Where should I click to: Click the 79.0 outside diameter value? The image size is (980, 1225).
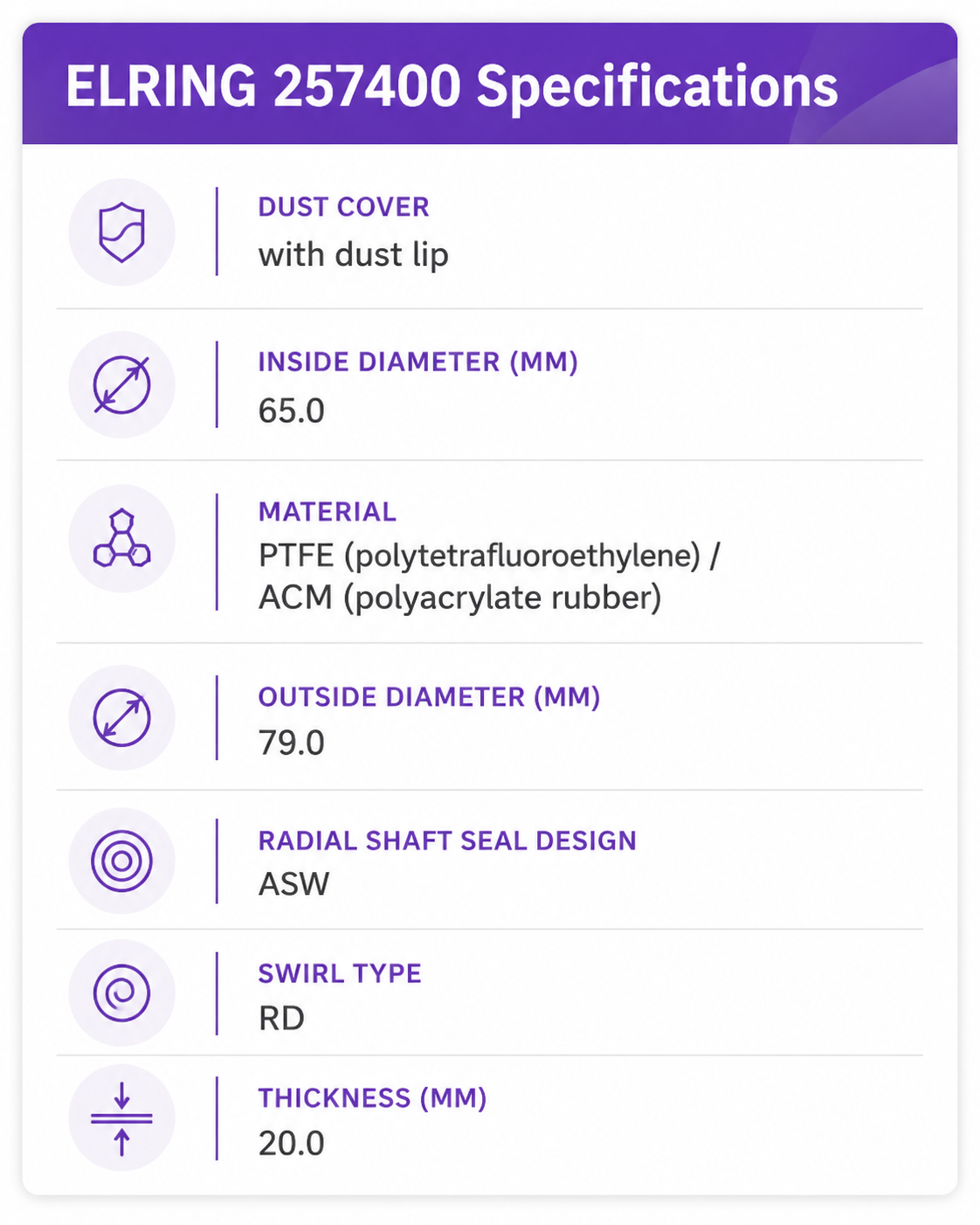291,743
